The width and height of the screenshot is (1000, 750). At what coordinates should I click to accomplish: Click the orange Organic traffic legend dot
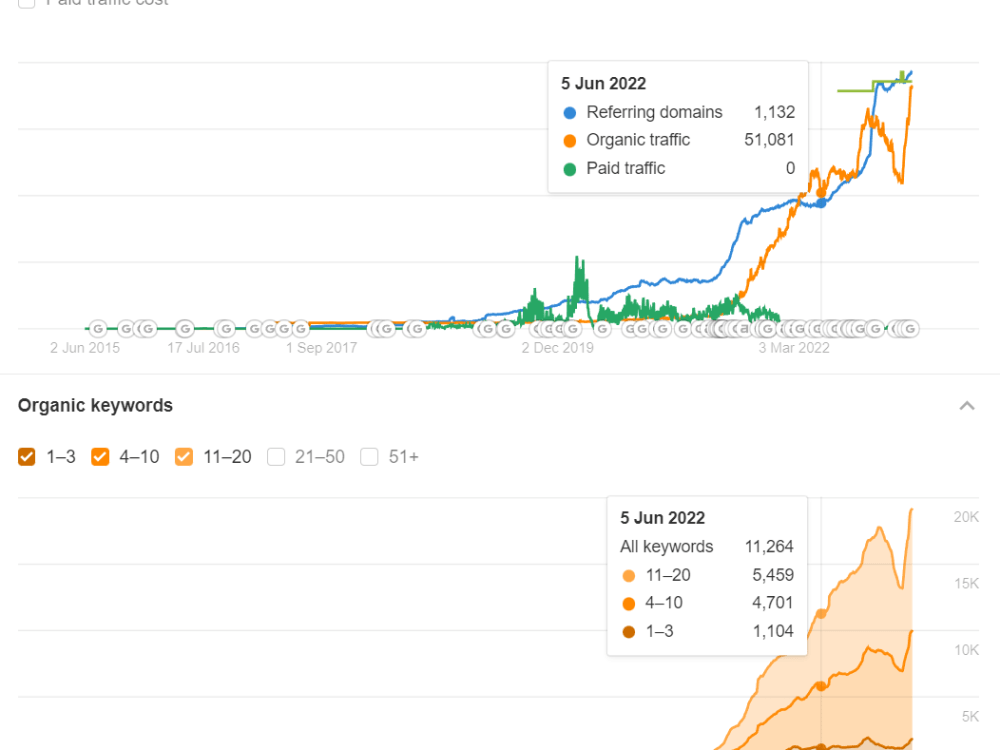pos(570,141)
